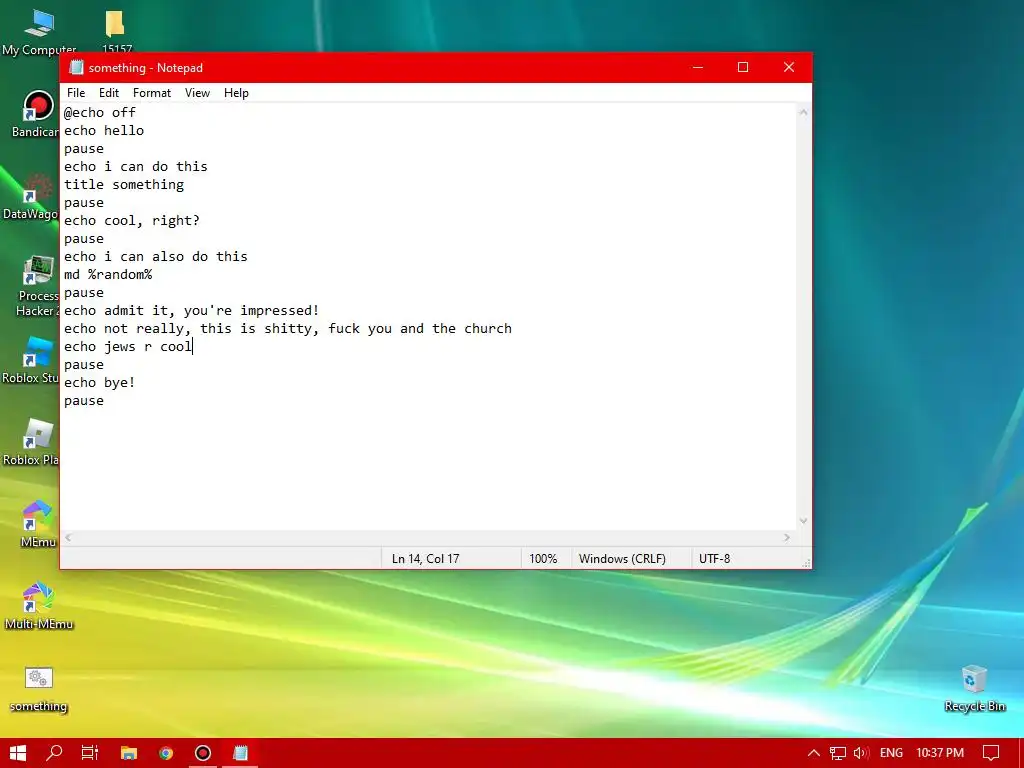1024x768 pixels.
Task: Open the ENG language indicator
Action: click(891, 753)
